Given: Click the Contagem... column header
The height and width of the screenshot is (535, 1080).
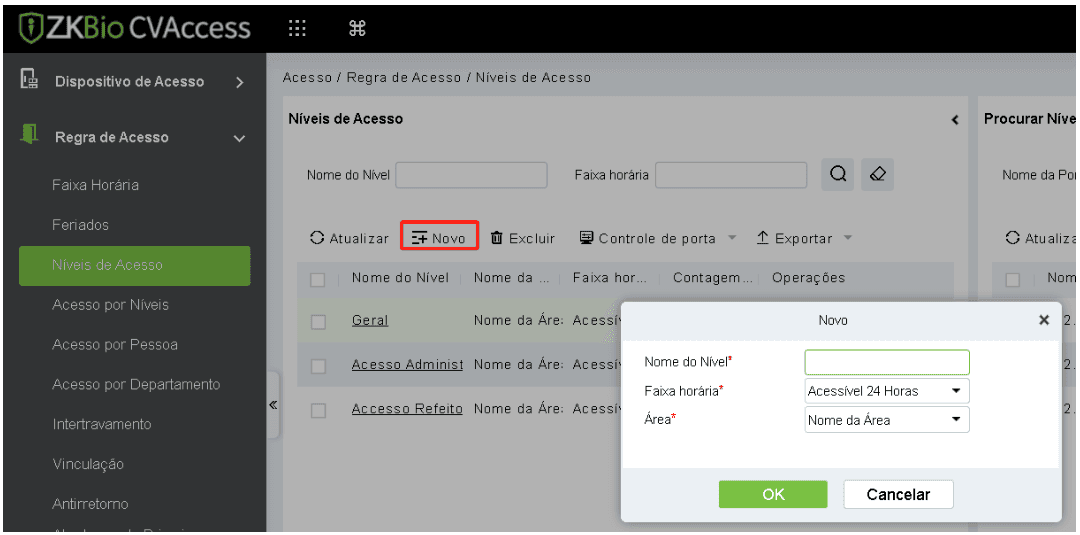Looking at the screenshot, I should click(713, 278).
